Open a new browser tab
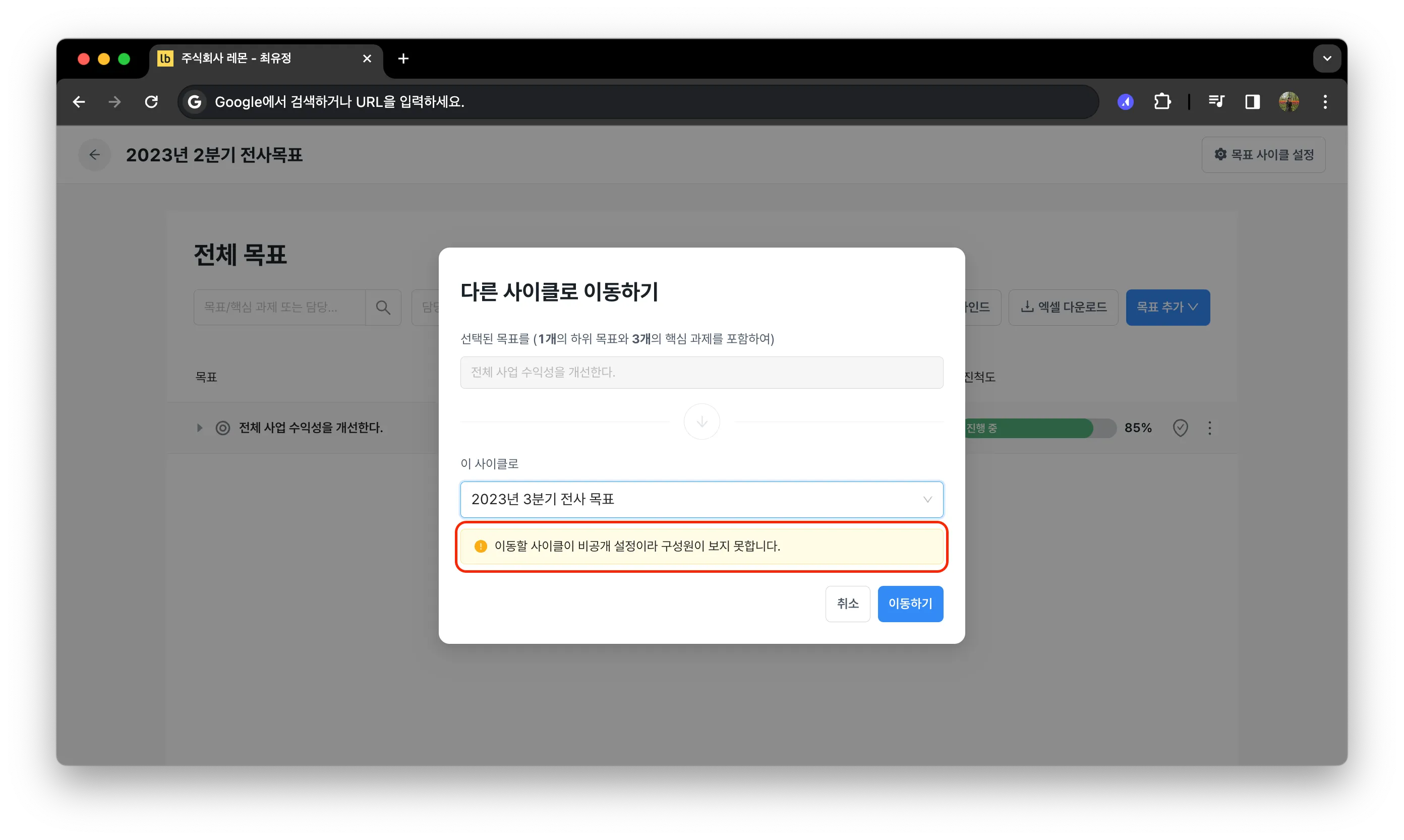 (x=403, y=58)
